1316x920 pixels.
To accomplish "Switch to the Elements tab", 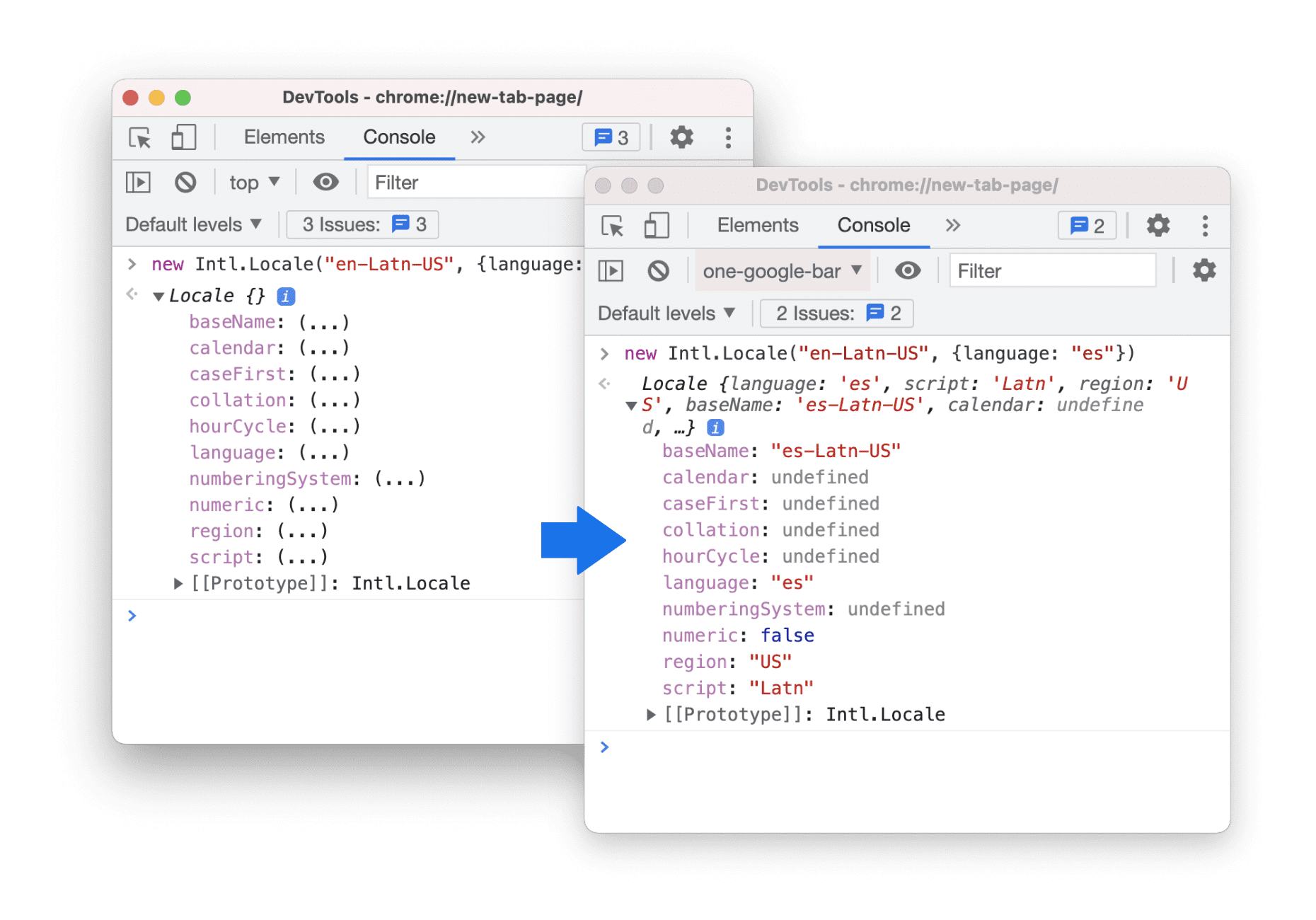I will [757, 225].
